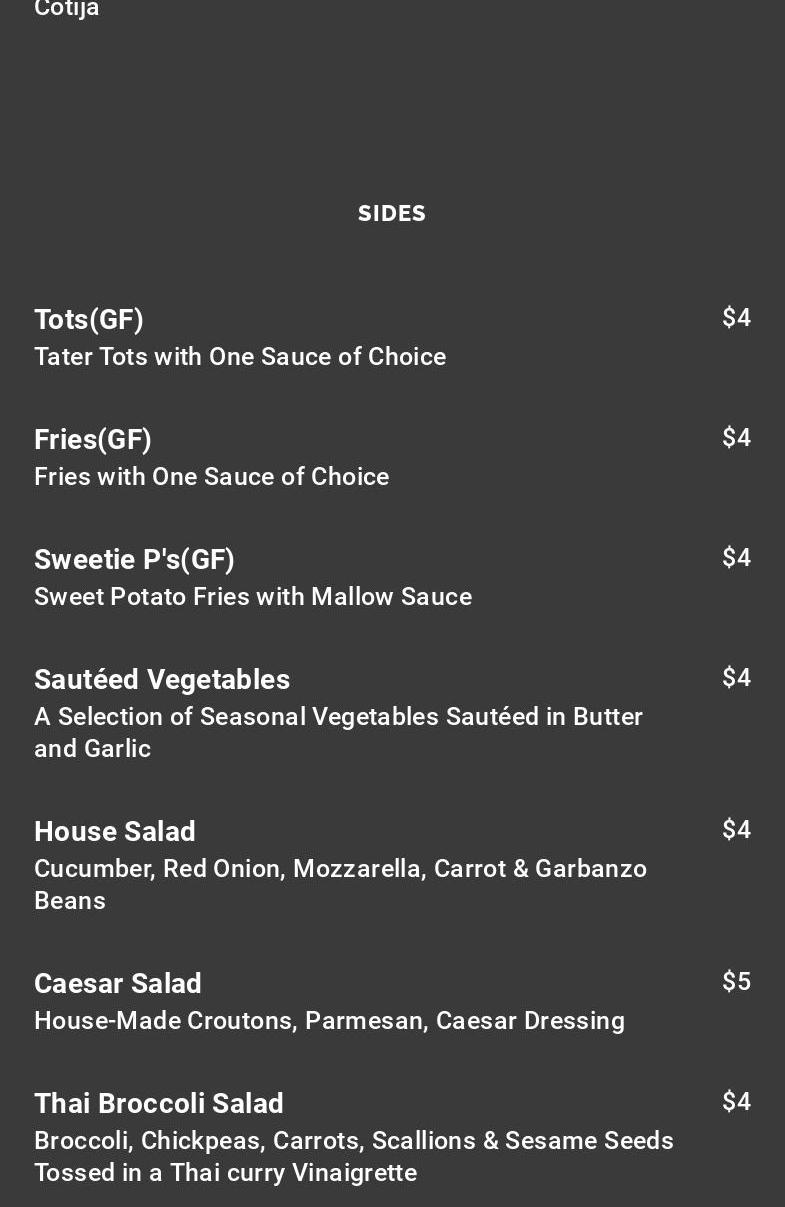
Task: Click the $4 price for House Salad
Action: 736,829
